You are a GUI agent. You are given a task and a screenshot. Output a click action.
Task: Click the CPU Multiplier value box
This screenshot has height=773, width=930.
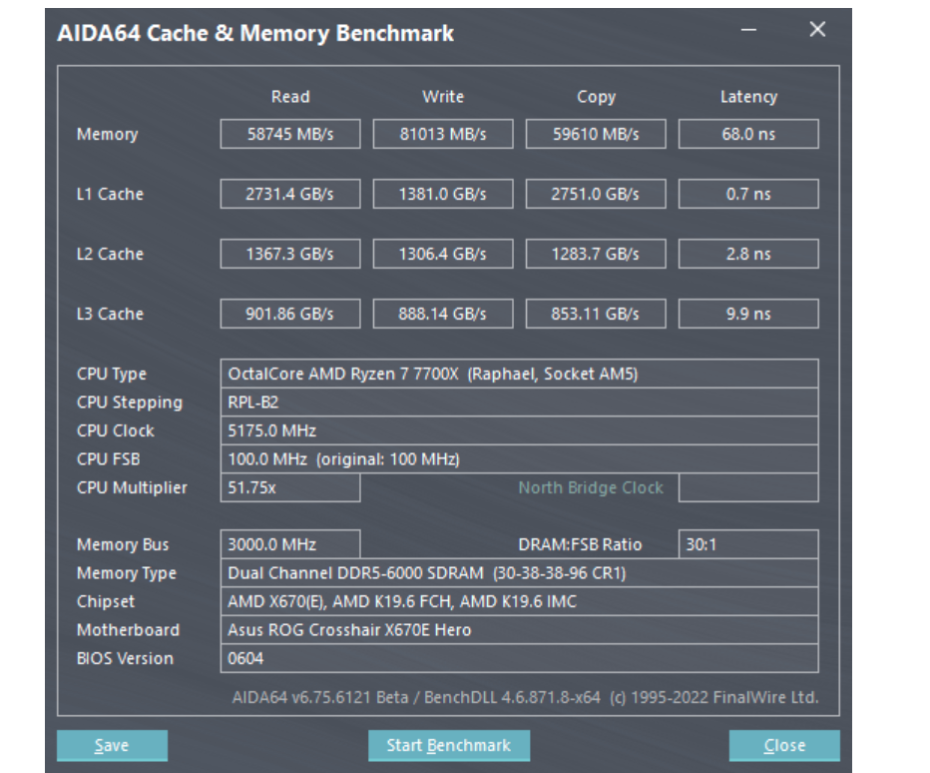point(290,488)
